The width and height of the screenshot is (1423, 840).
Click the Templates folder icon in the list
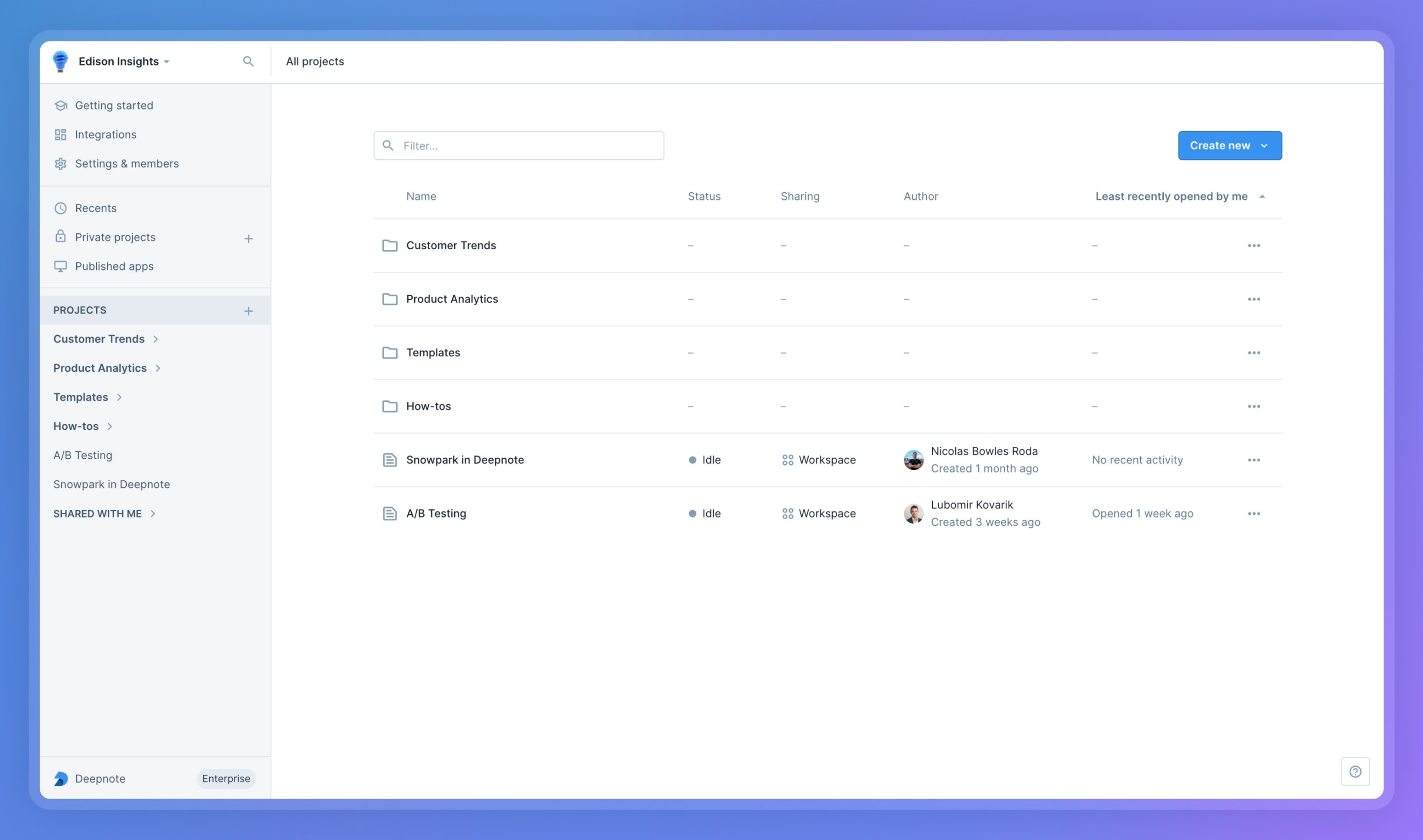pos(389,353)
